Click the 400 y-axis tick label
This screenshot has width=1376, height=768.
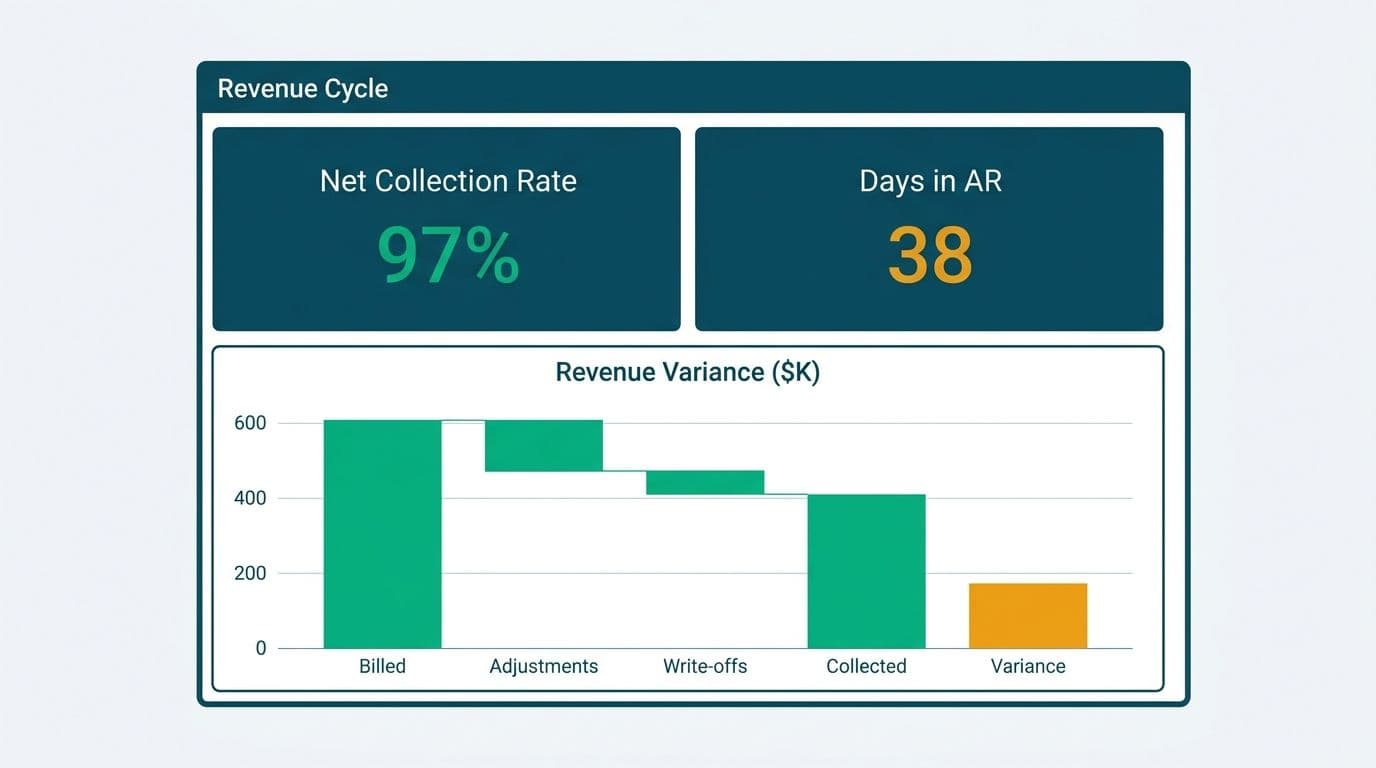pos(250,498)
